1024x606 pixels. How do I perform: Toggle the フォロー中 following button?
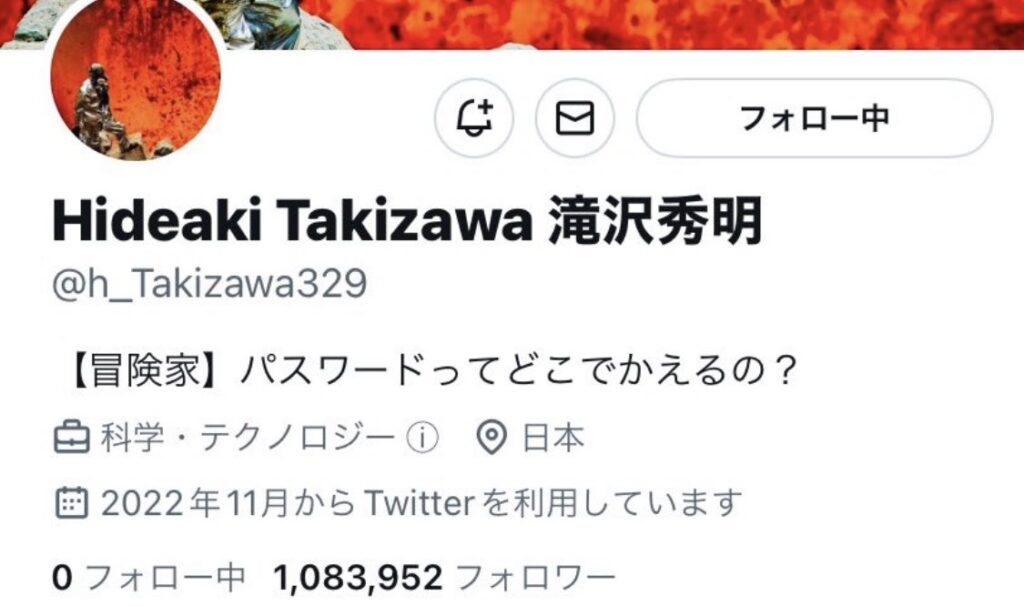(814, 118)
